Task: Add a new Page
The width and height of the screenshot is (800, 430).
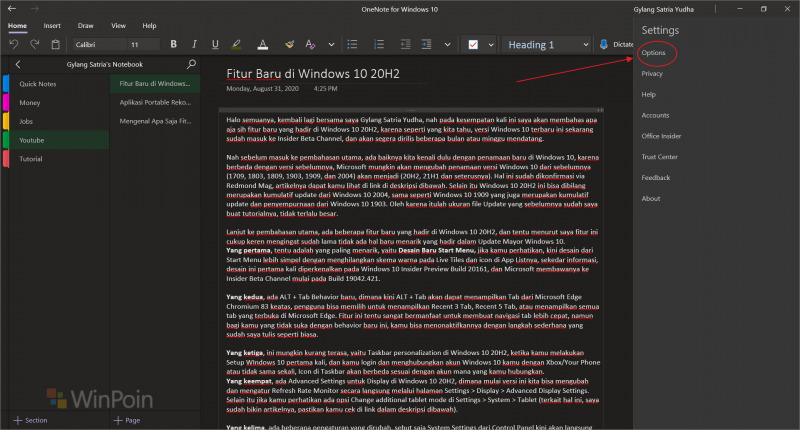Action: (127, 420)
